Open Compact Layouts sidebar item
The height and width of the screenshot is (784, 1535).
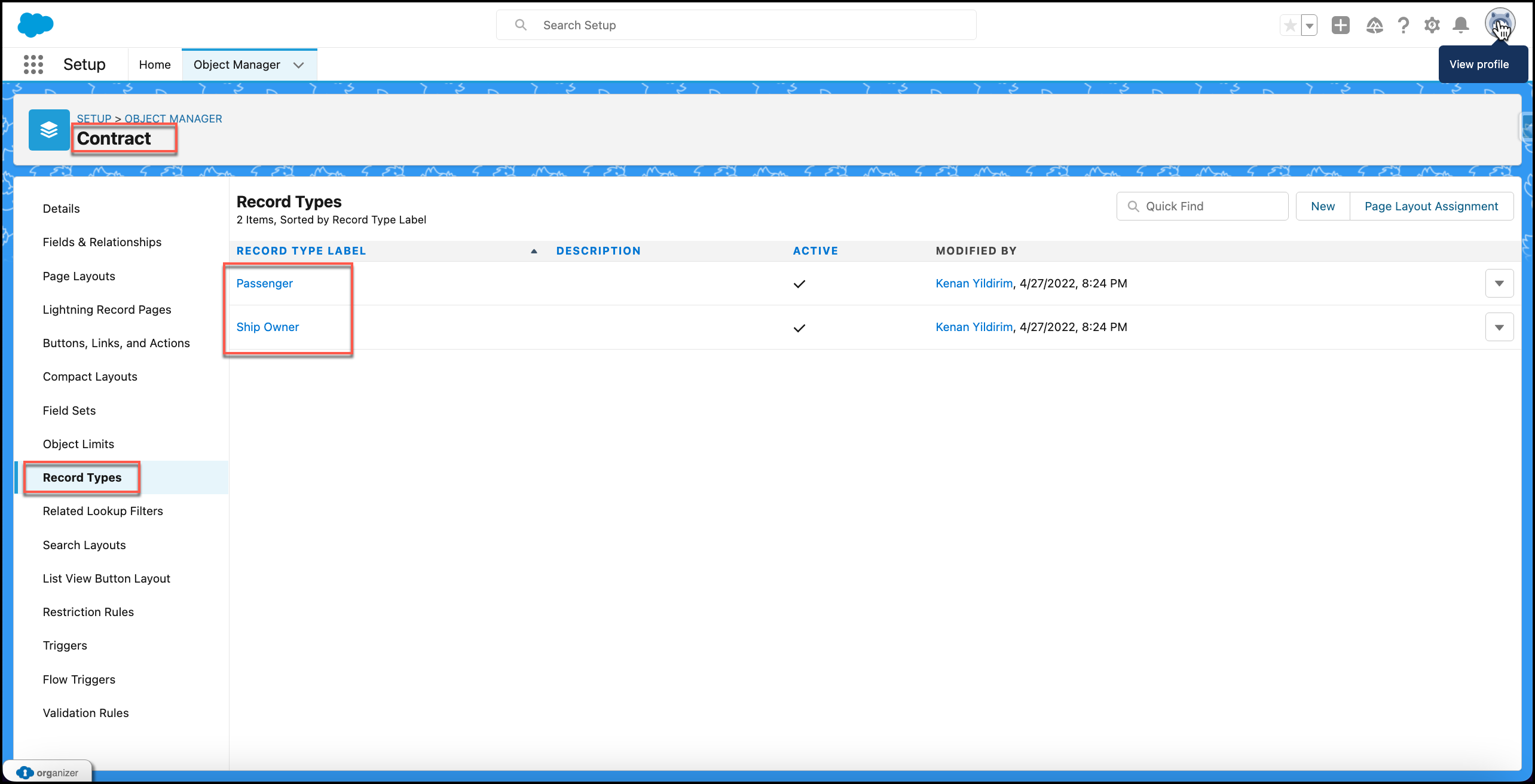tap(90, 376)
